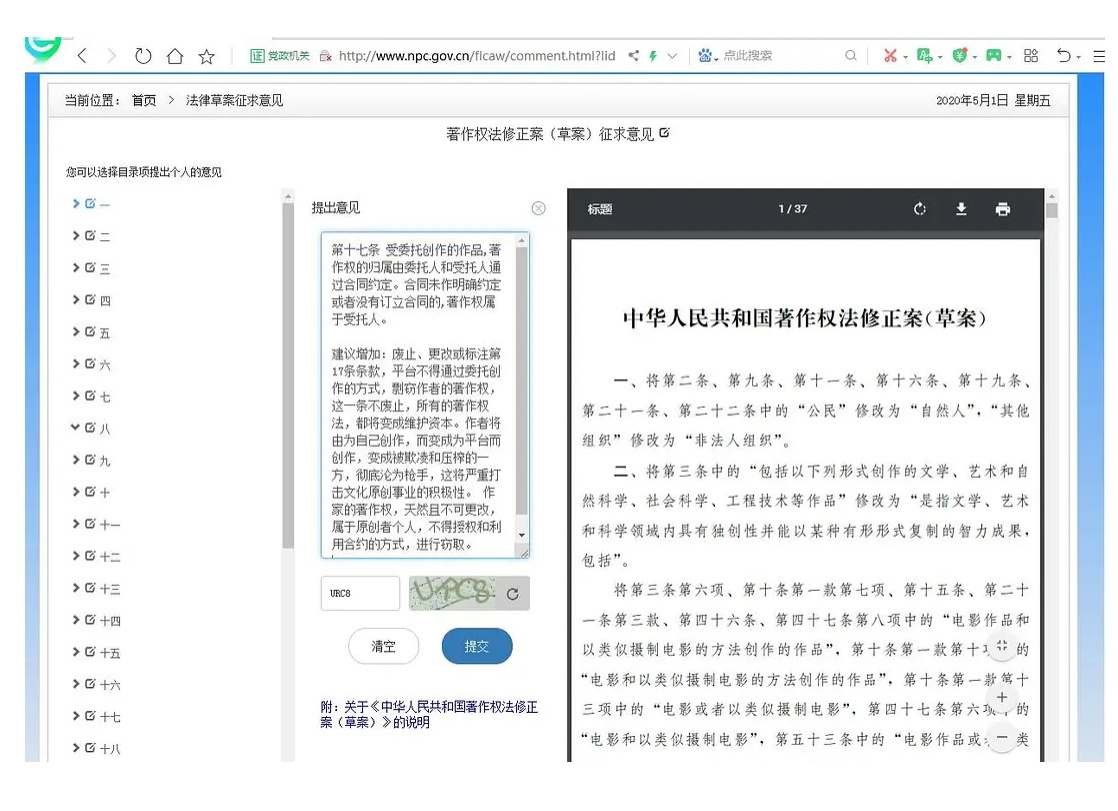Viewport: 1118px width, 811px height.
Task: Select tree item 十七
Action: [110, 717]
